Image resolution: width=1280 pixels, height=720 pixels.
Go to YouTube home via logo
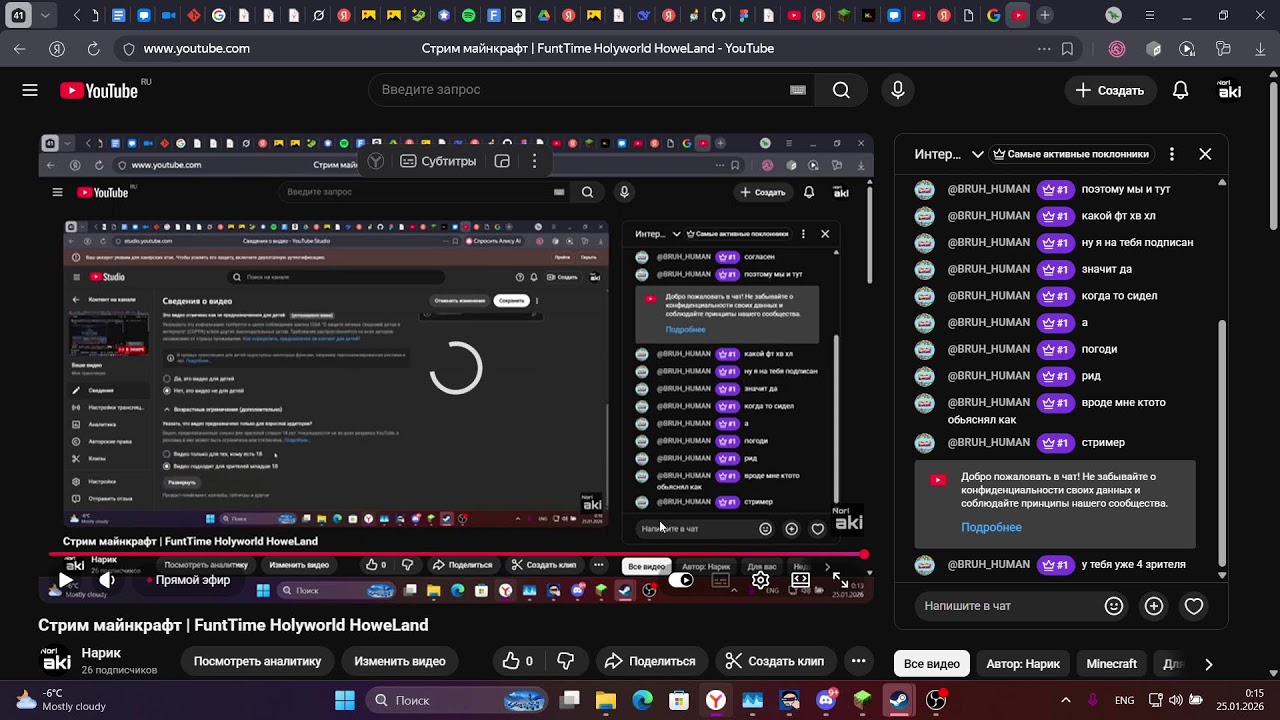[99, 91]
